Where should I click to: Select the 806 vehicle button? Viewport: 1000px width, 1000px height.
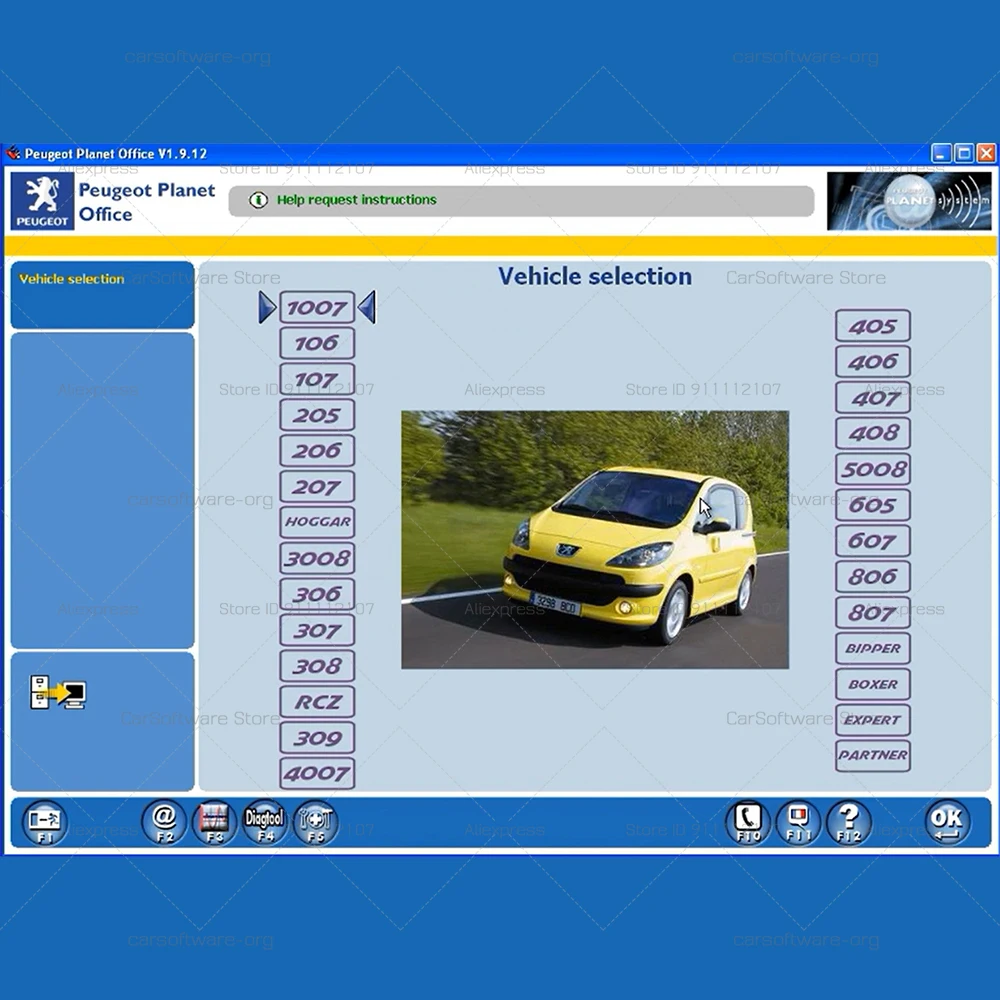coord(873,577)
